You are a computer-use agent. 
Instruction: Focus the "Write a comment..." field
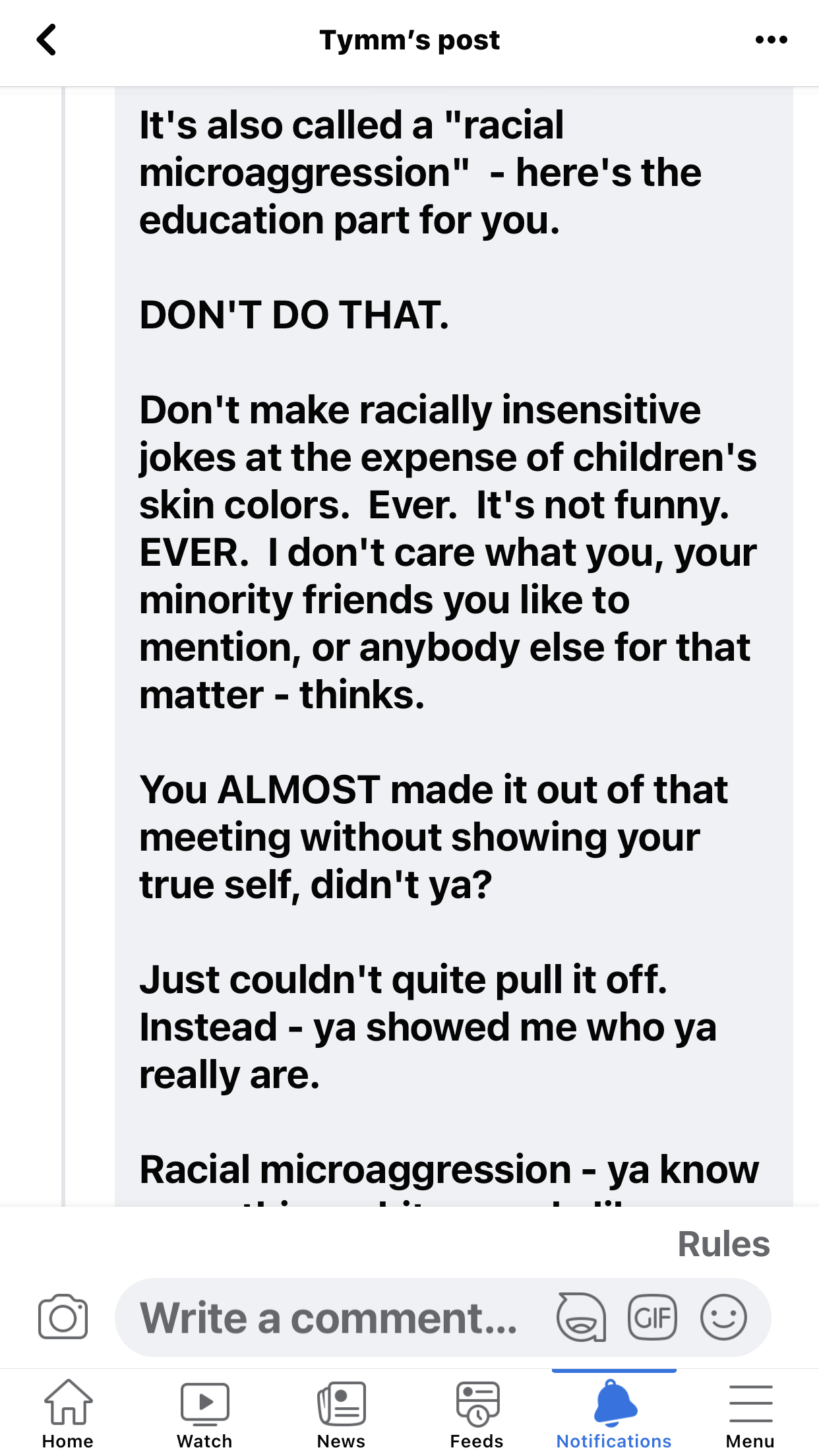click(330, 1318)
